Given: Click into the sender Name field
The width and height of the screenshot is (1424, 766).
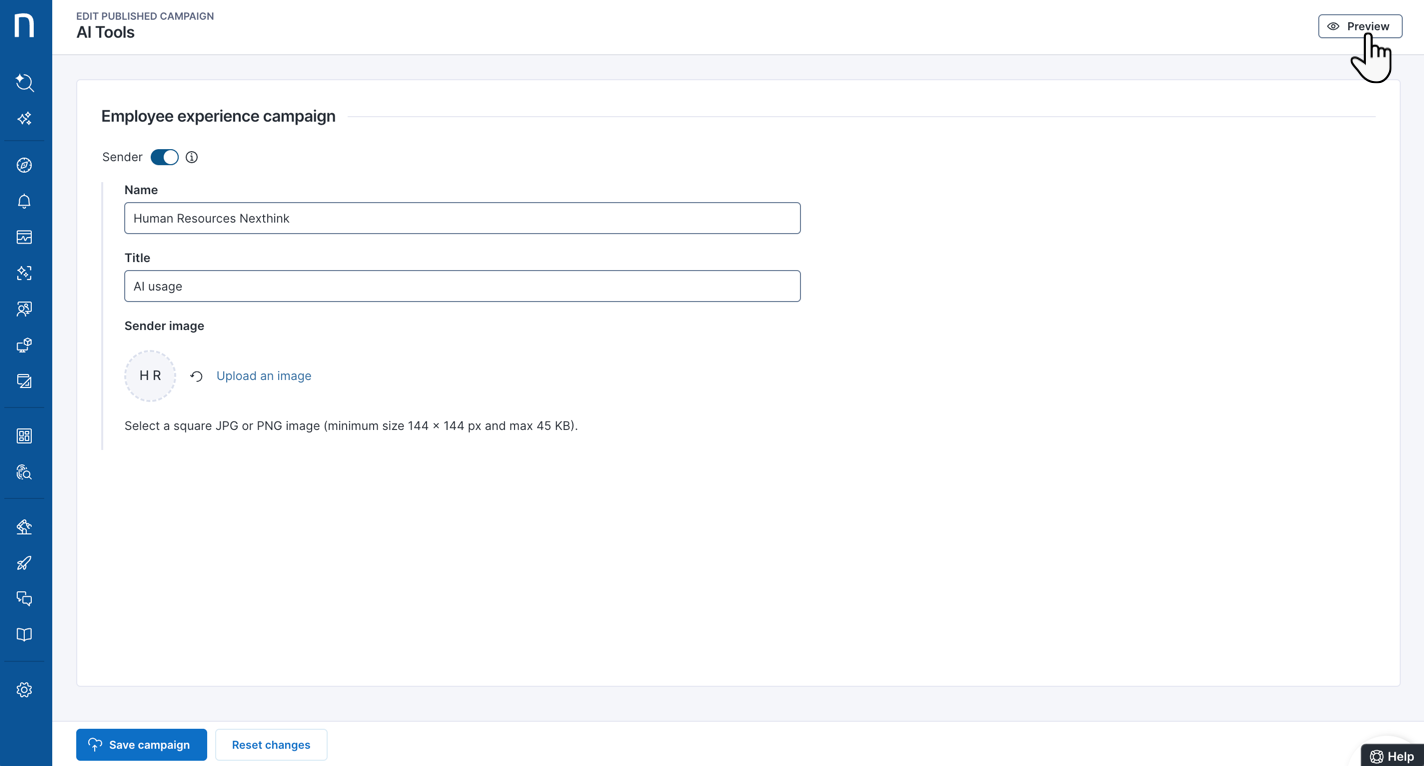Looking at the screenshot, I should coord(462,218).
